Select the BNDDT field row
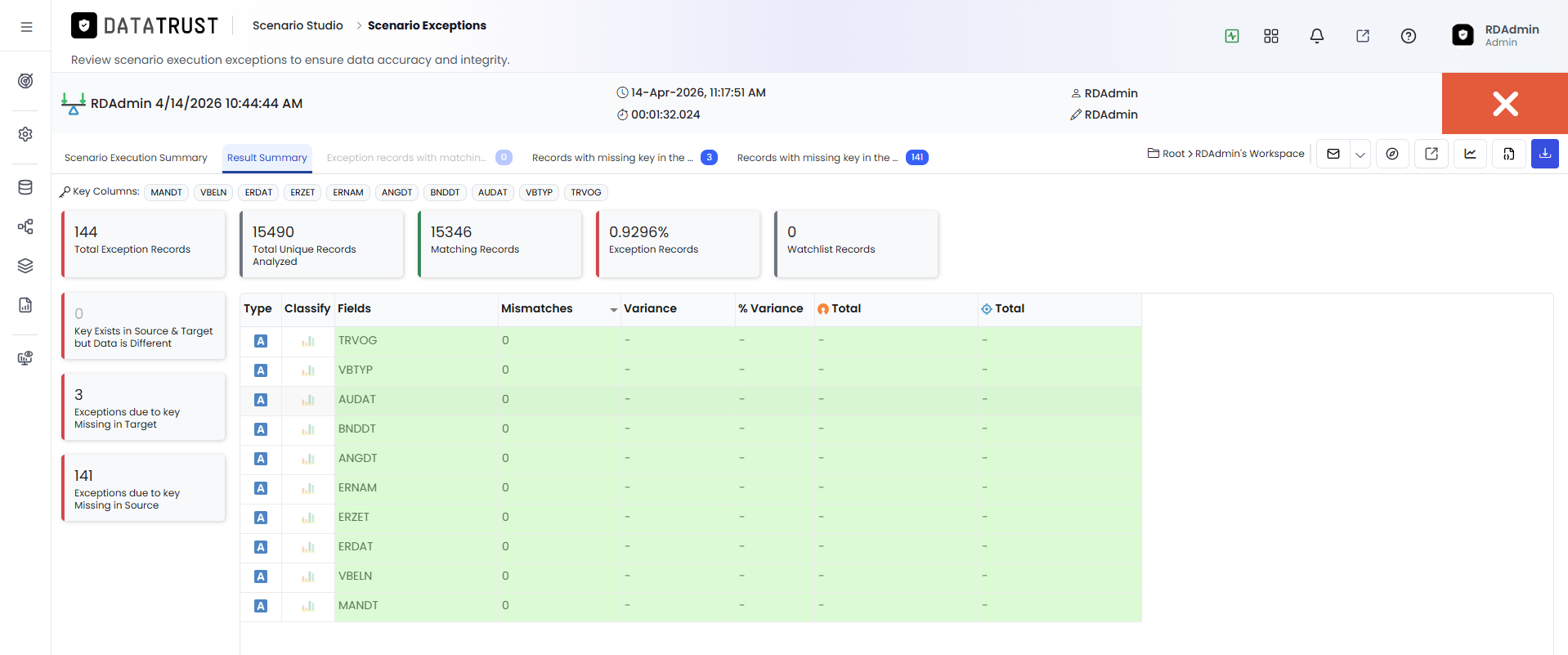This screenshot has width=1568, height=655. click(x=691, y=428)
